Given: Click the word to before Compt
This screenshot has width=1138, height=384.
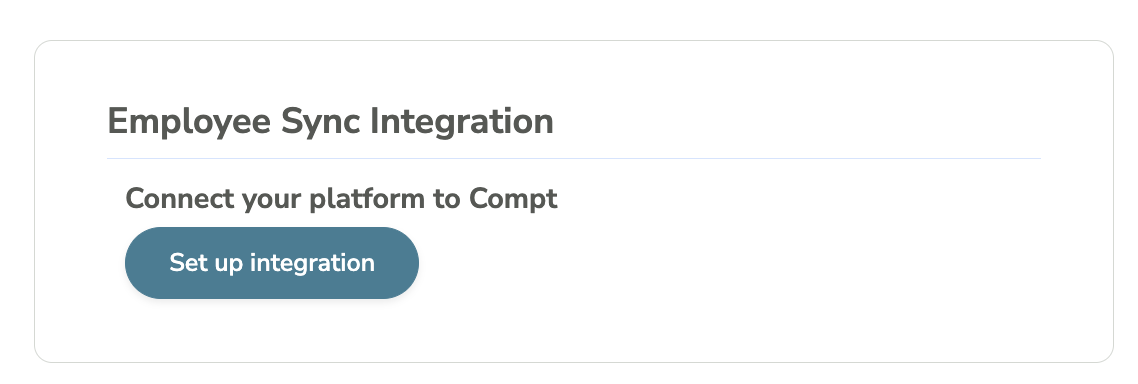Looking at the screenshot, I should coord(447,199).
